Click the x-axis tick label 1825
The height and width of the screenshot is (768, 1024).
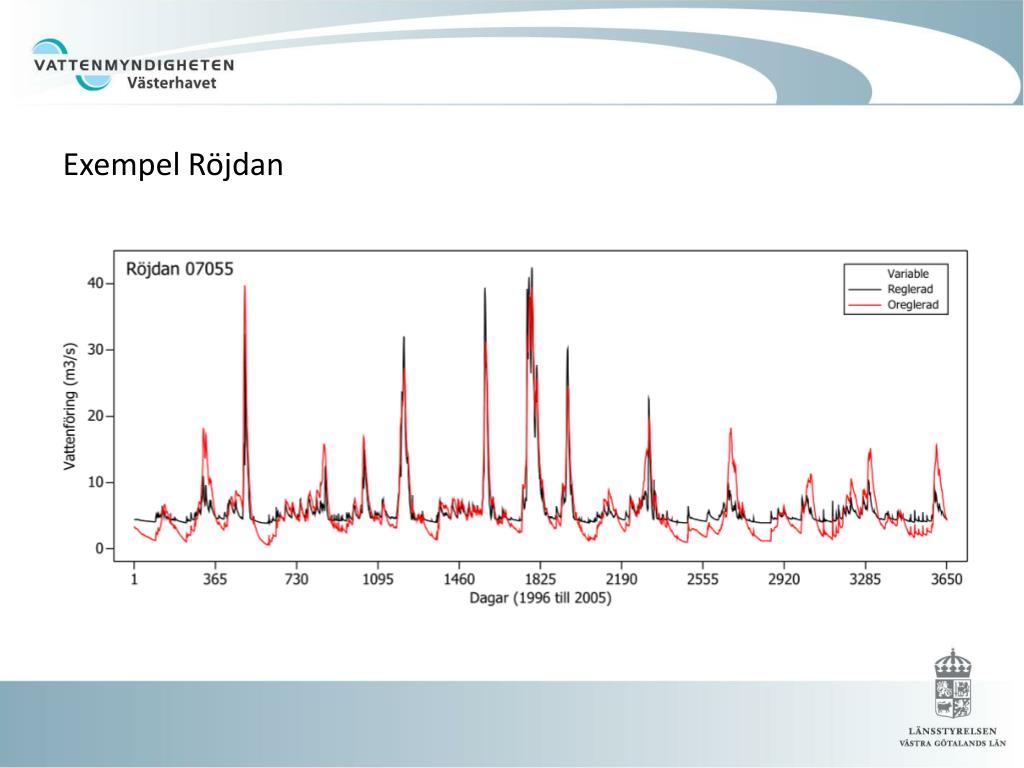540,579
